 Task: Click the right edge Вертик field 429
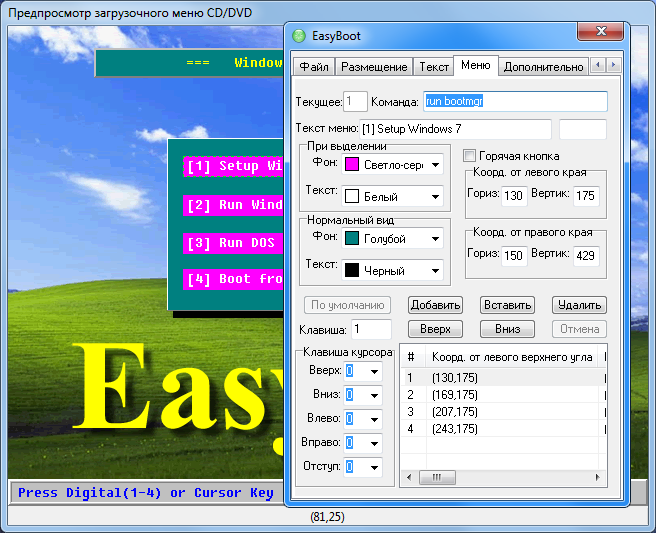click(x=585, y=256)
